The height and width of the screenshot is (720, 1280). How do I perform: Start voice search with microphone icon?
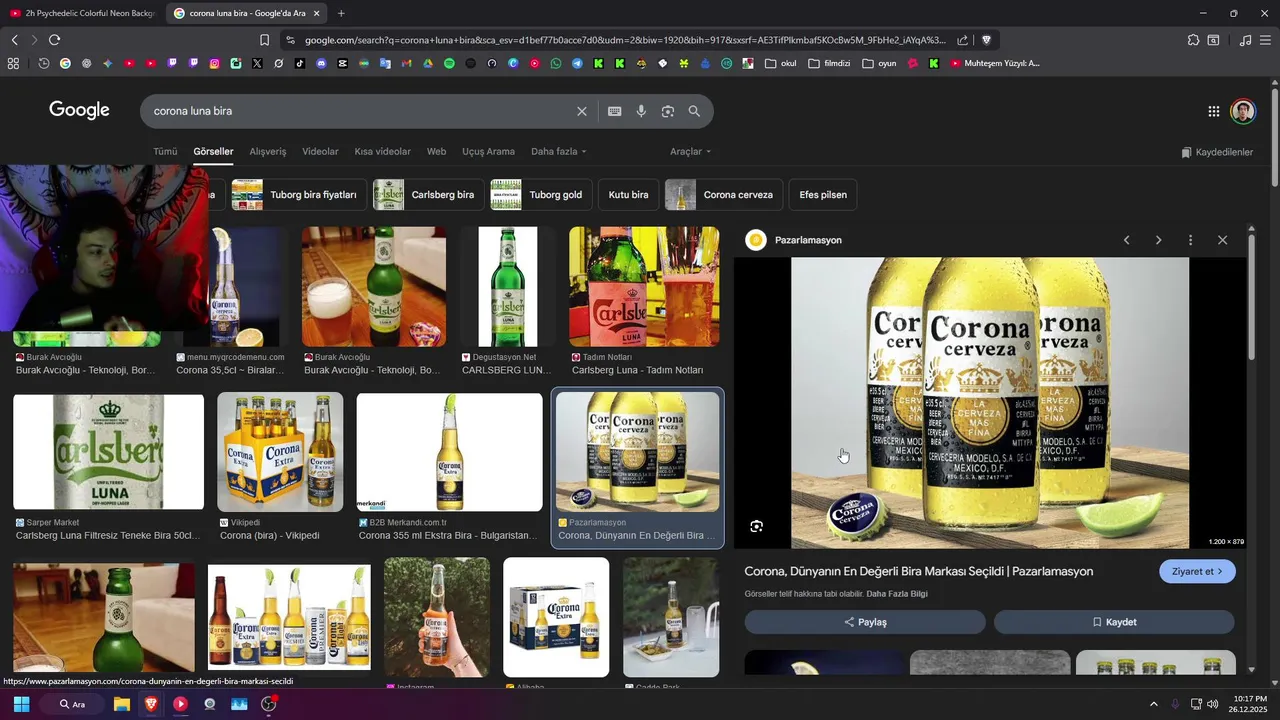click(x=641, y=111)
